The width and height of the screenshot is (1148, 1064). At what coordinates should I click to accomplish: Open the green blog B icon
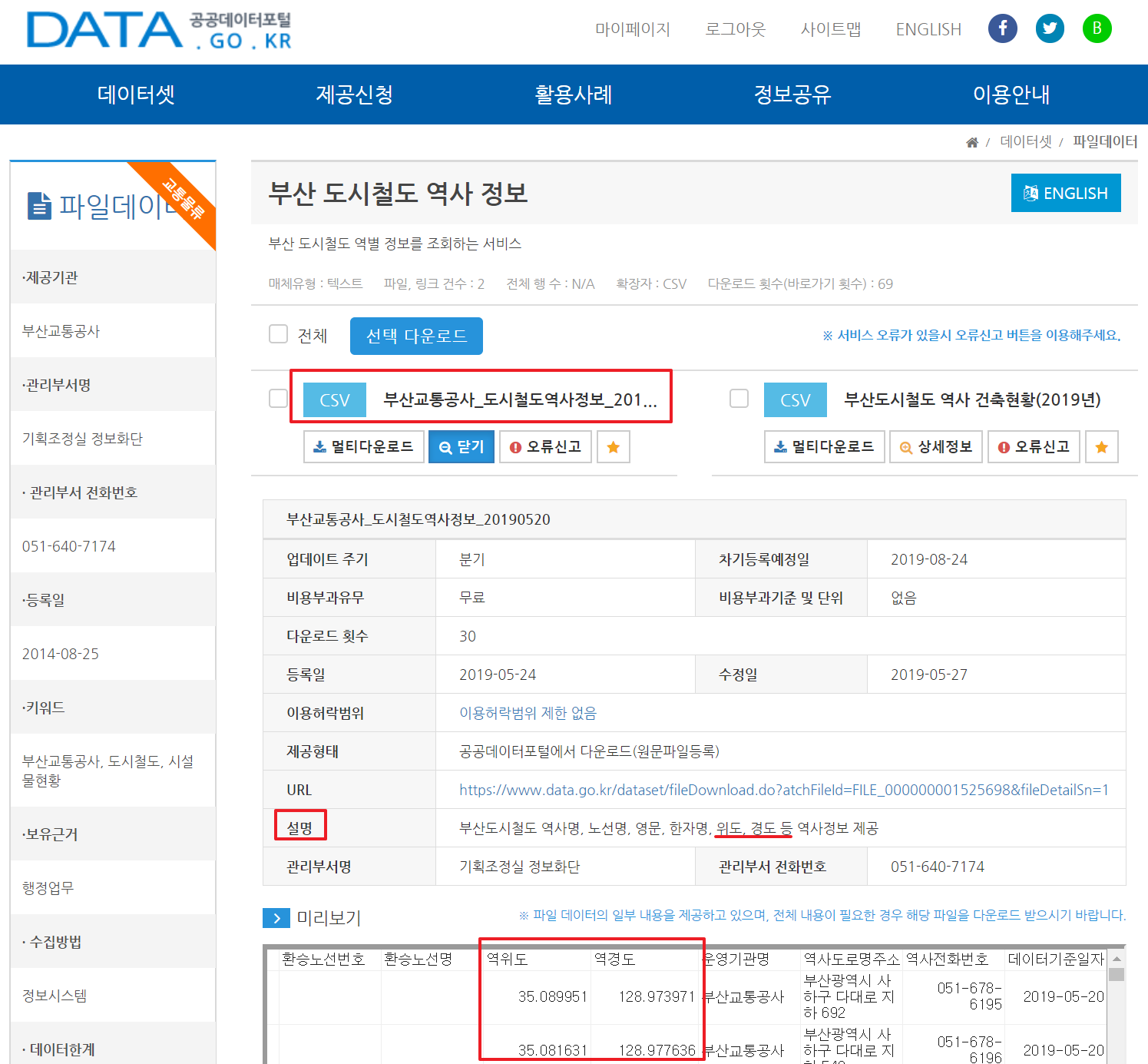[x=1097, y=28]
